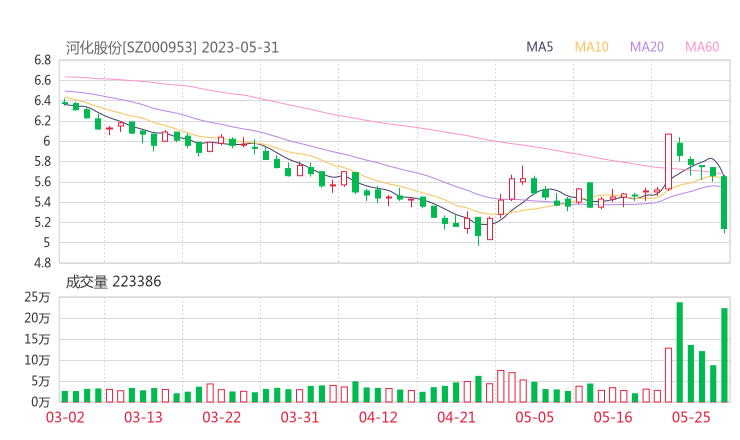Image resolution: width=740 pixels, height=440 pixels.
Task: Click the MA5 legend label
Action: coord(539,47)
